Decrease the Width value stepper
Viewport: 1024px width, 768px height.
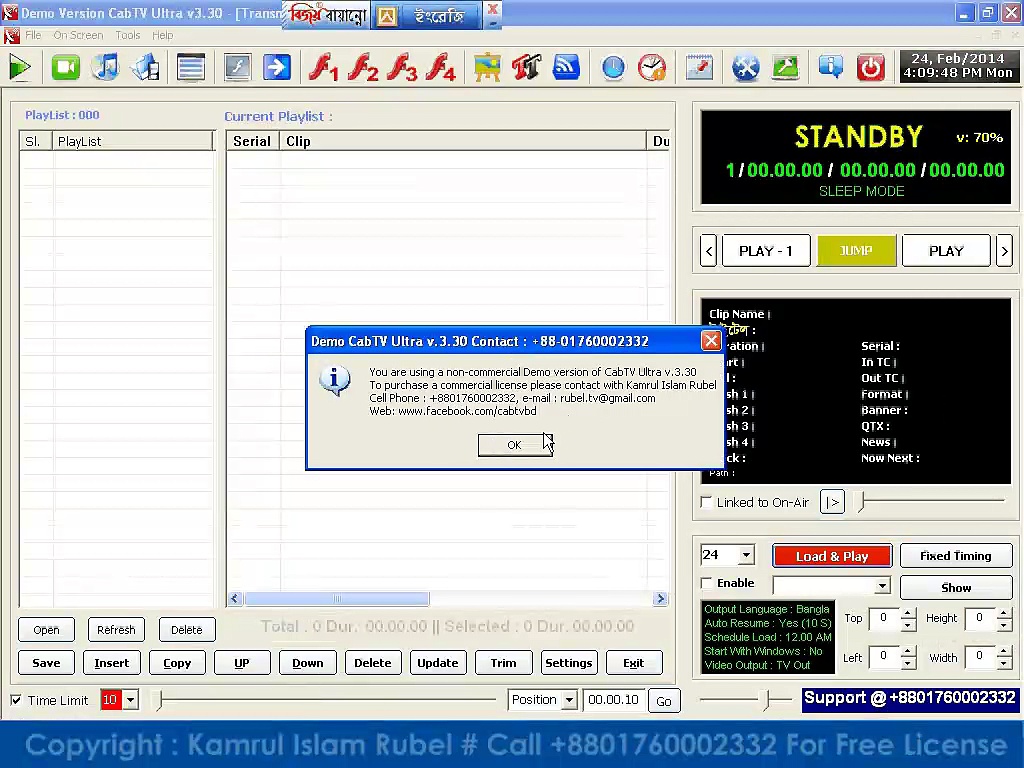pos(1004,664)
